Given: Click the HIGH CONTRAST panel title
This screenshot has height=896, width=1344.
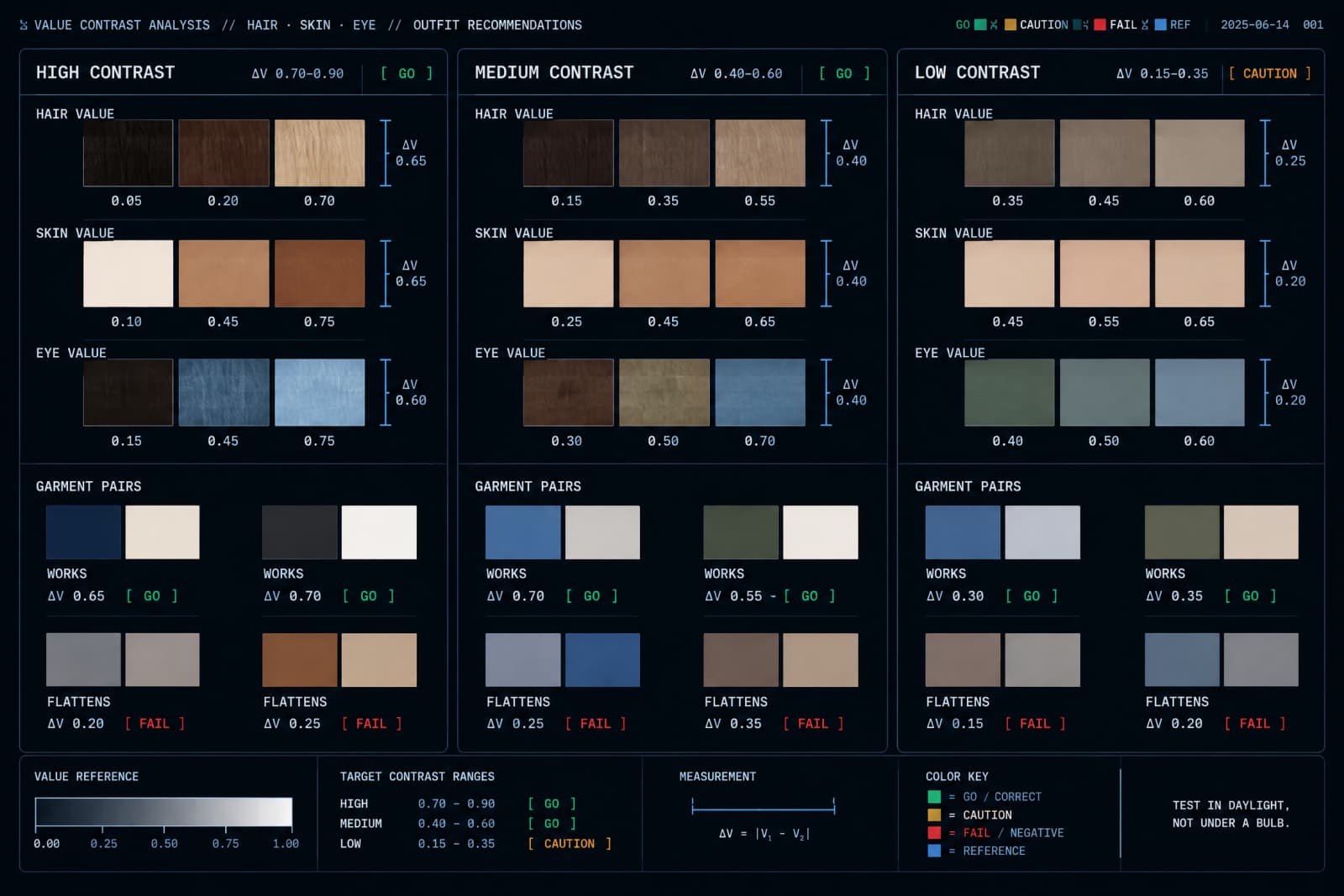Looking at the screenshot, I should tap(105, 72).
